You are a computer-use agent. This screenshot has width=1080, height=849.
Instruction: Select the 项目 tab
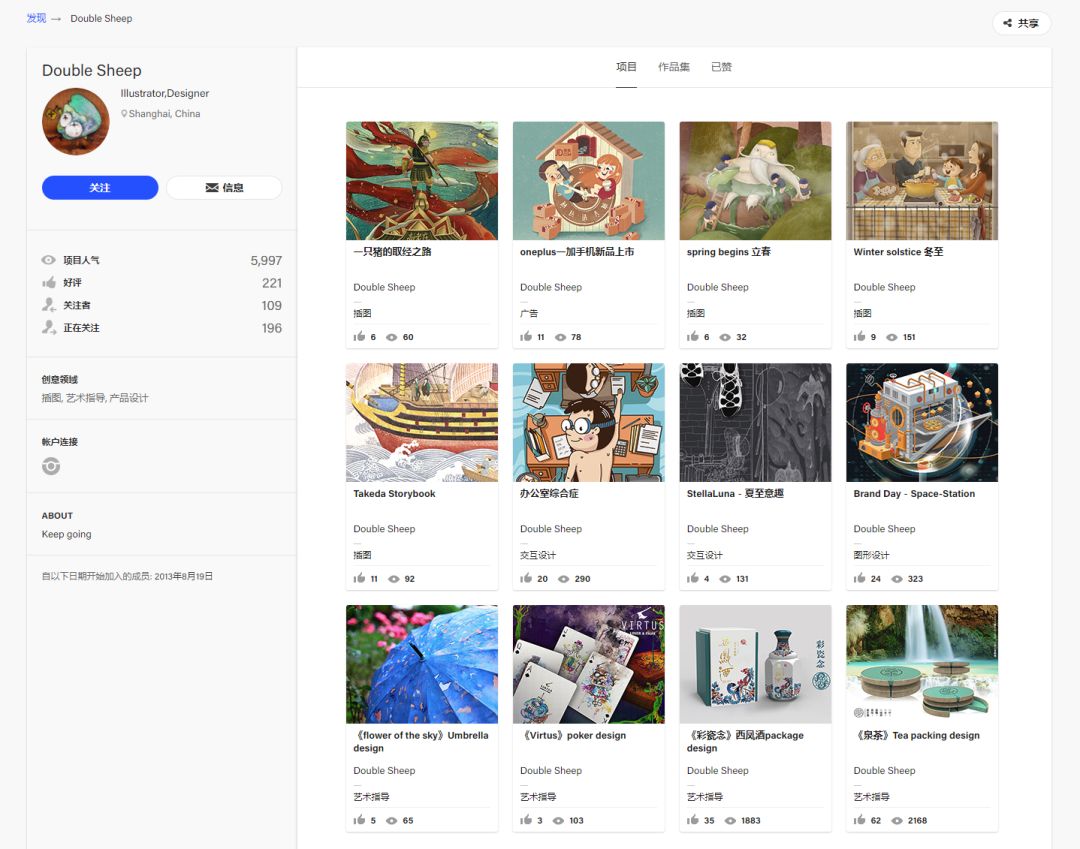coord(626,67)
